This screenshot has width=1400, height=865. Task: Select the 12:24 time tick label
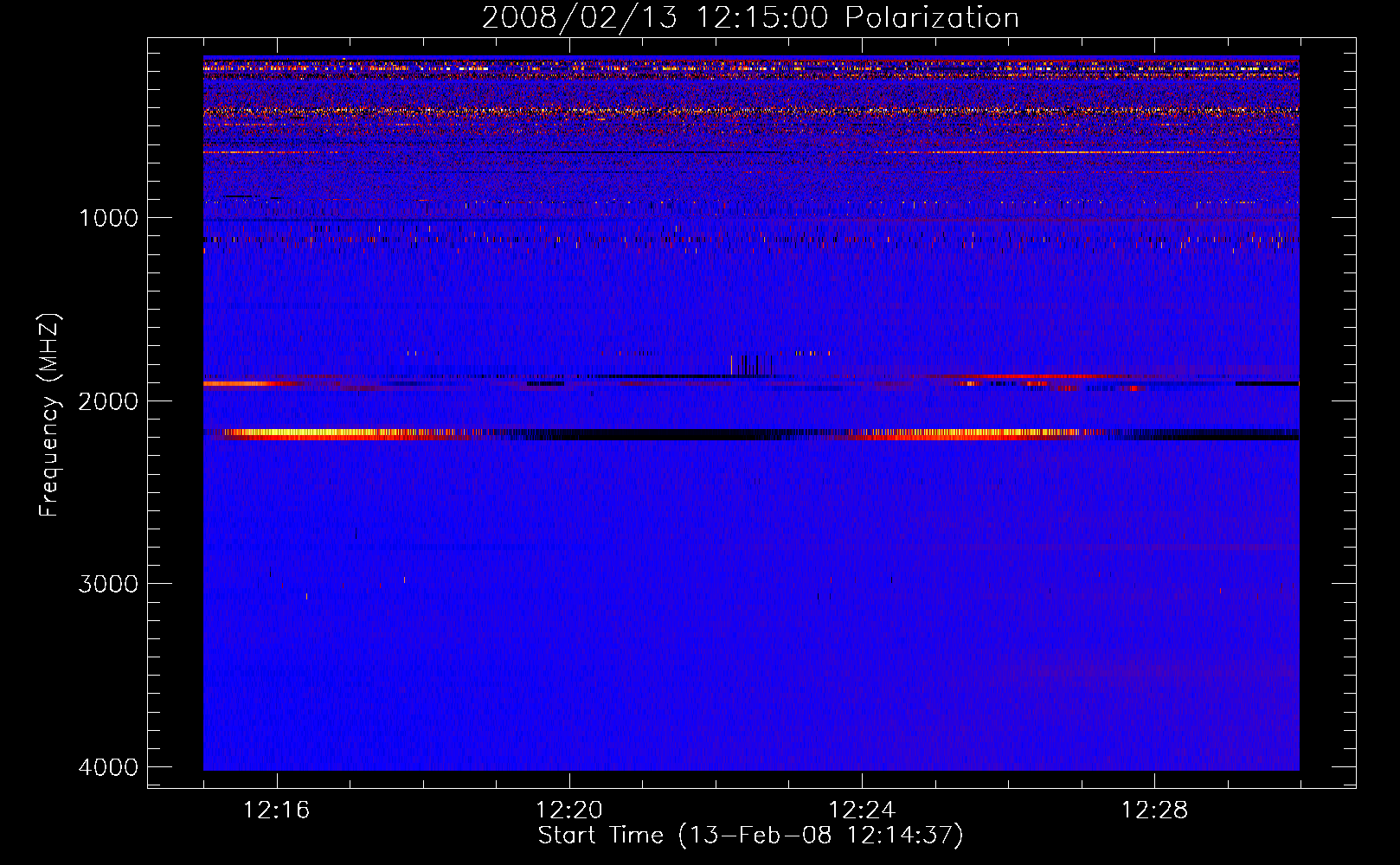pyautogui.click(x=861, y=811)
